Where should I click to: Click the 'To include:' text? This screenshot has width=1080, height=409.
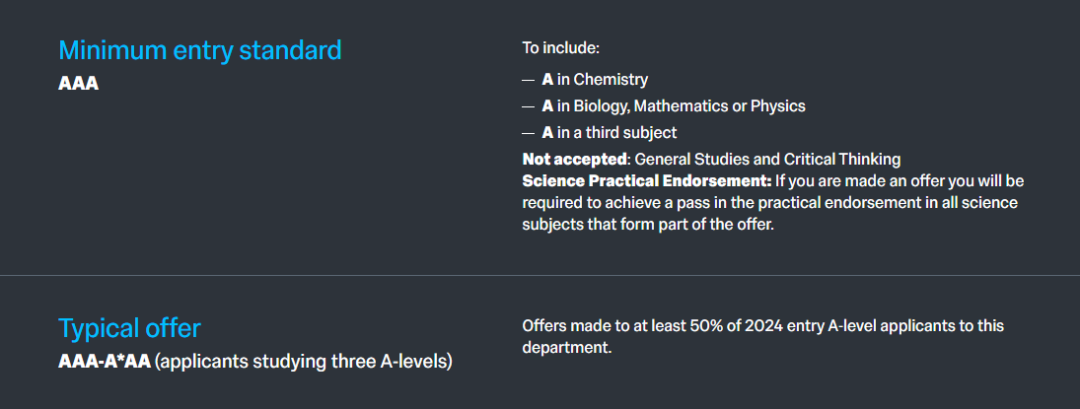pos(560,48)
